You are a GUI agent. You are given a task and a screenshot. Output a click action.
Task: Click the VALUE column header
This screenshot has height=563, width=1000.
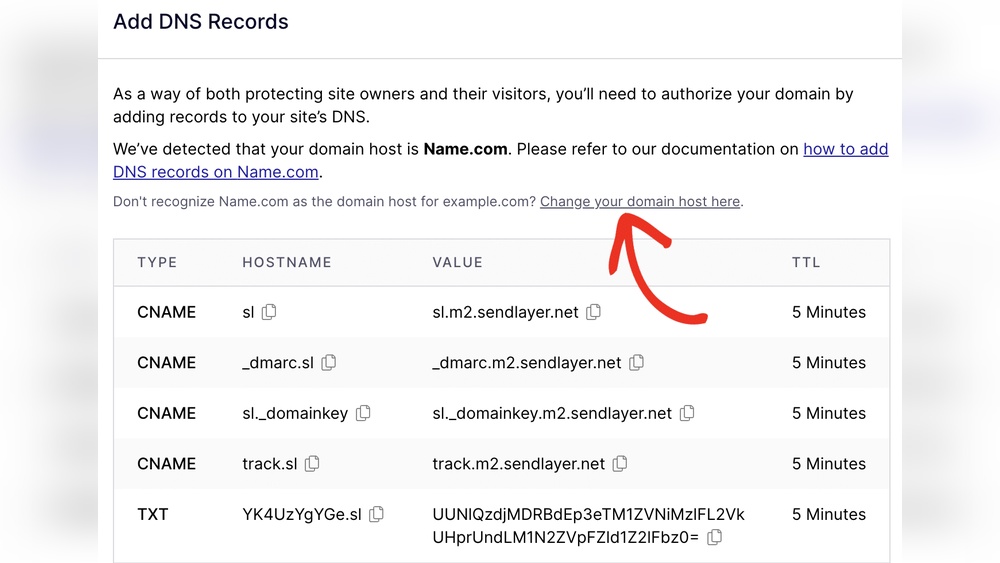457,262
